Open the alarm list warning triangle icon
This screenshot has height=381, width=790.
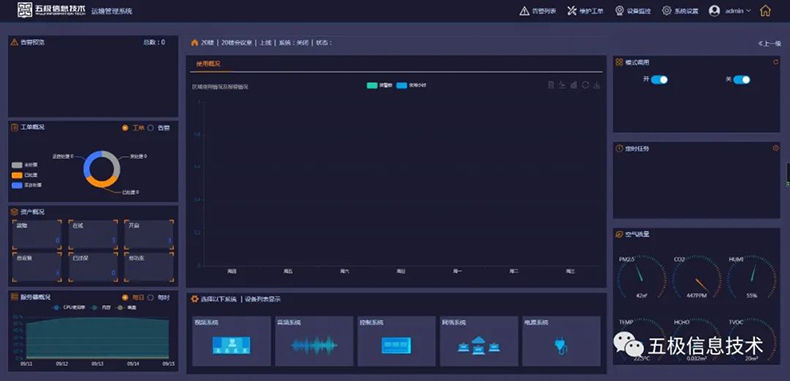click(x=524, y=11)
